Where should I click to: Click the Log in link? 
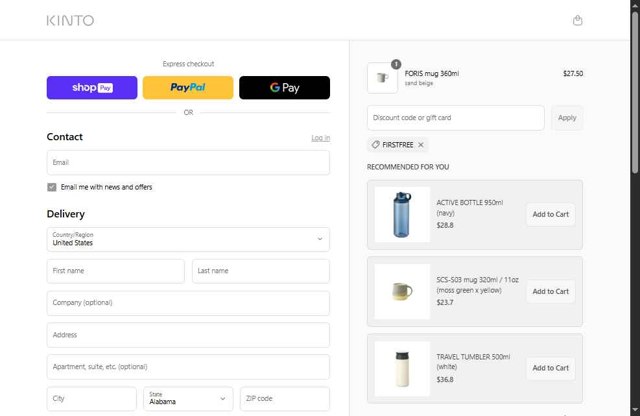coord(320,138)
